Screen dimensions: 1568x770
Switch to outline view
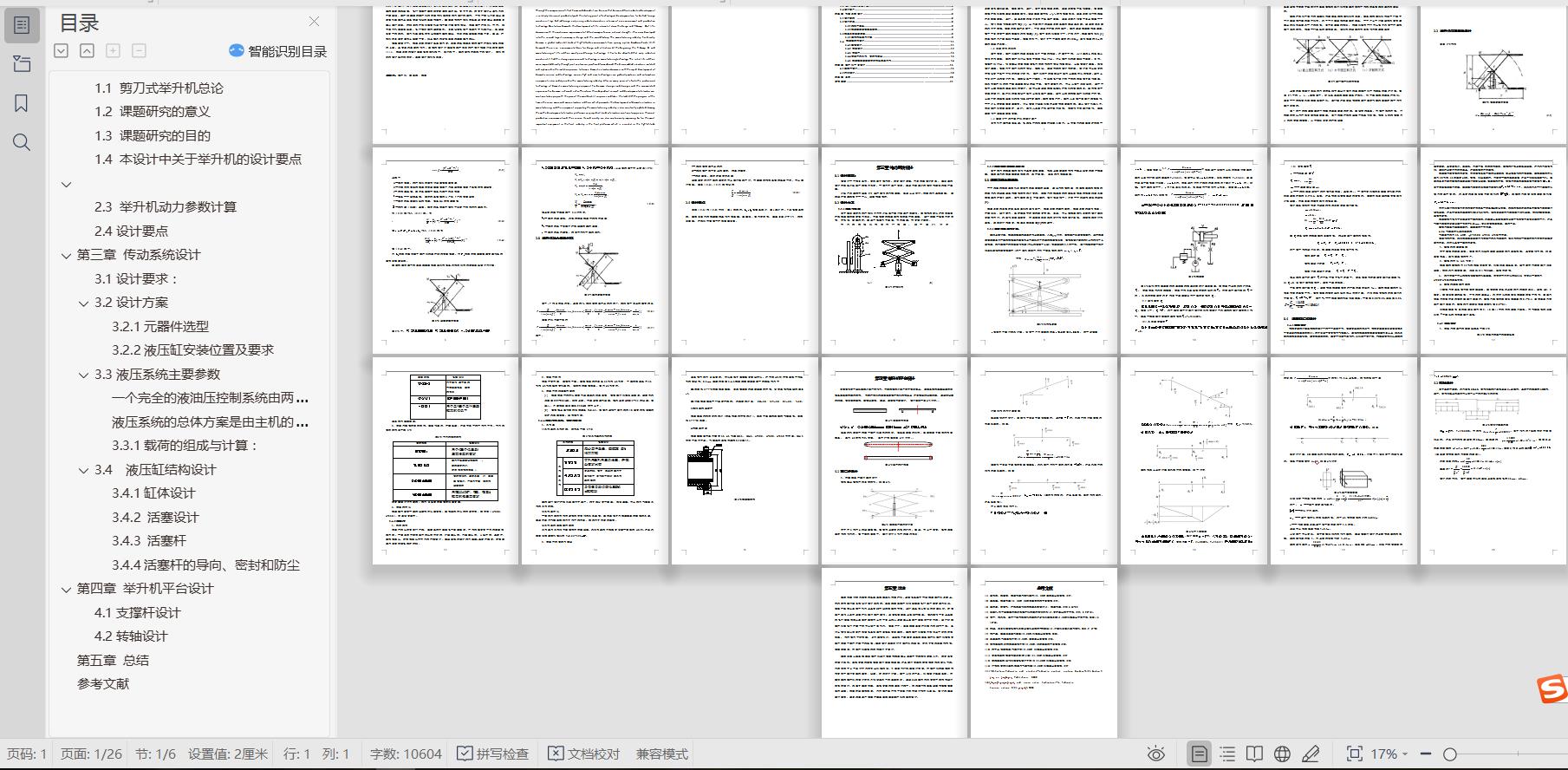[1227, 754]
